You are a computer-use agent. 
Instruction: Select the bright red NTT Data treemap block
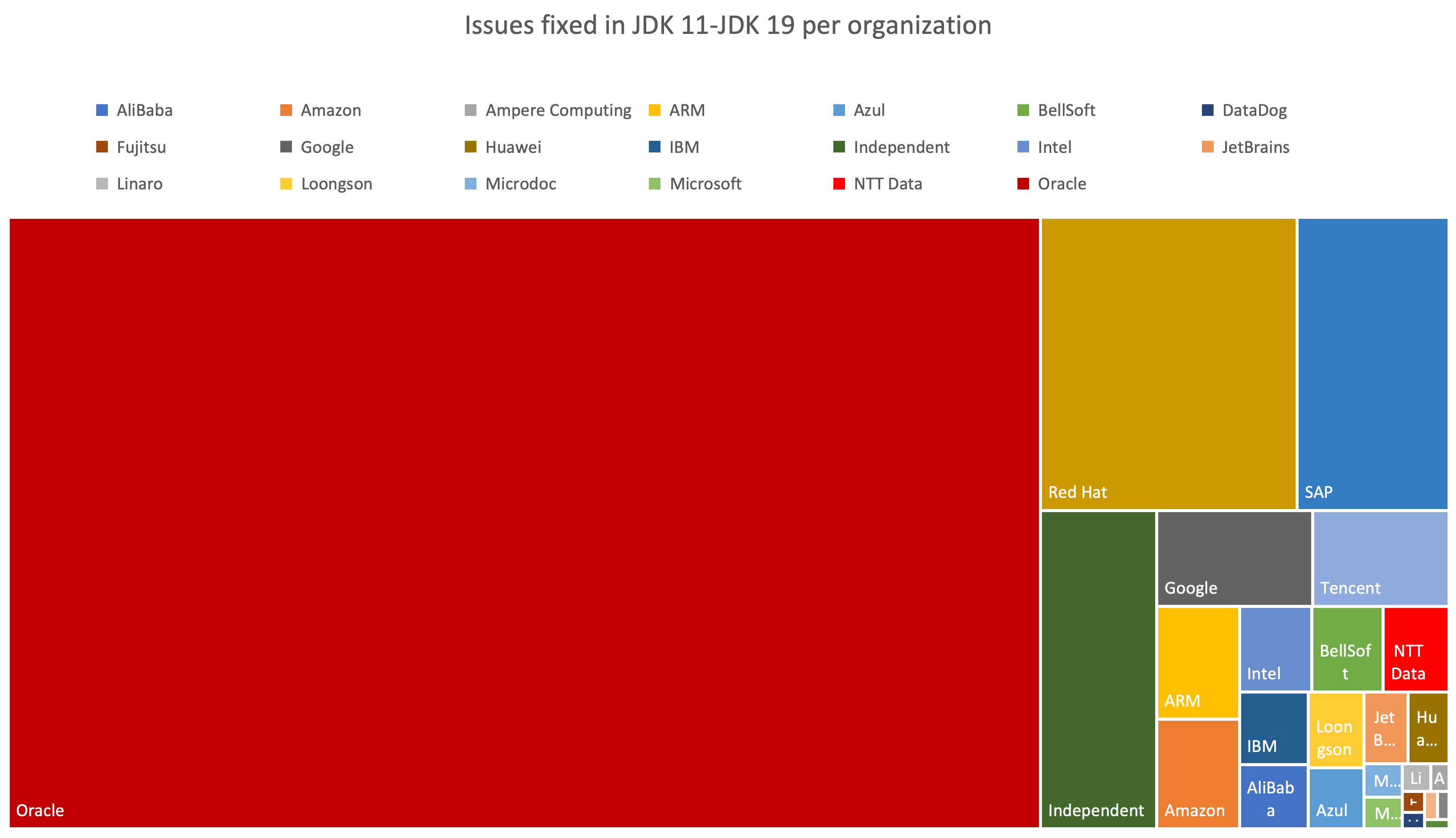(x=1416, y=649)
